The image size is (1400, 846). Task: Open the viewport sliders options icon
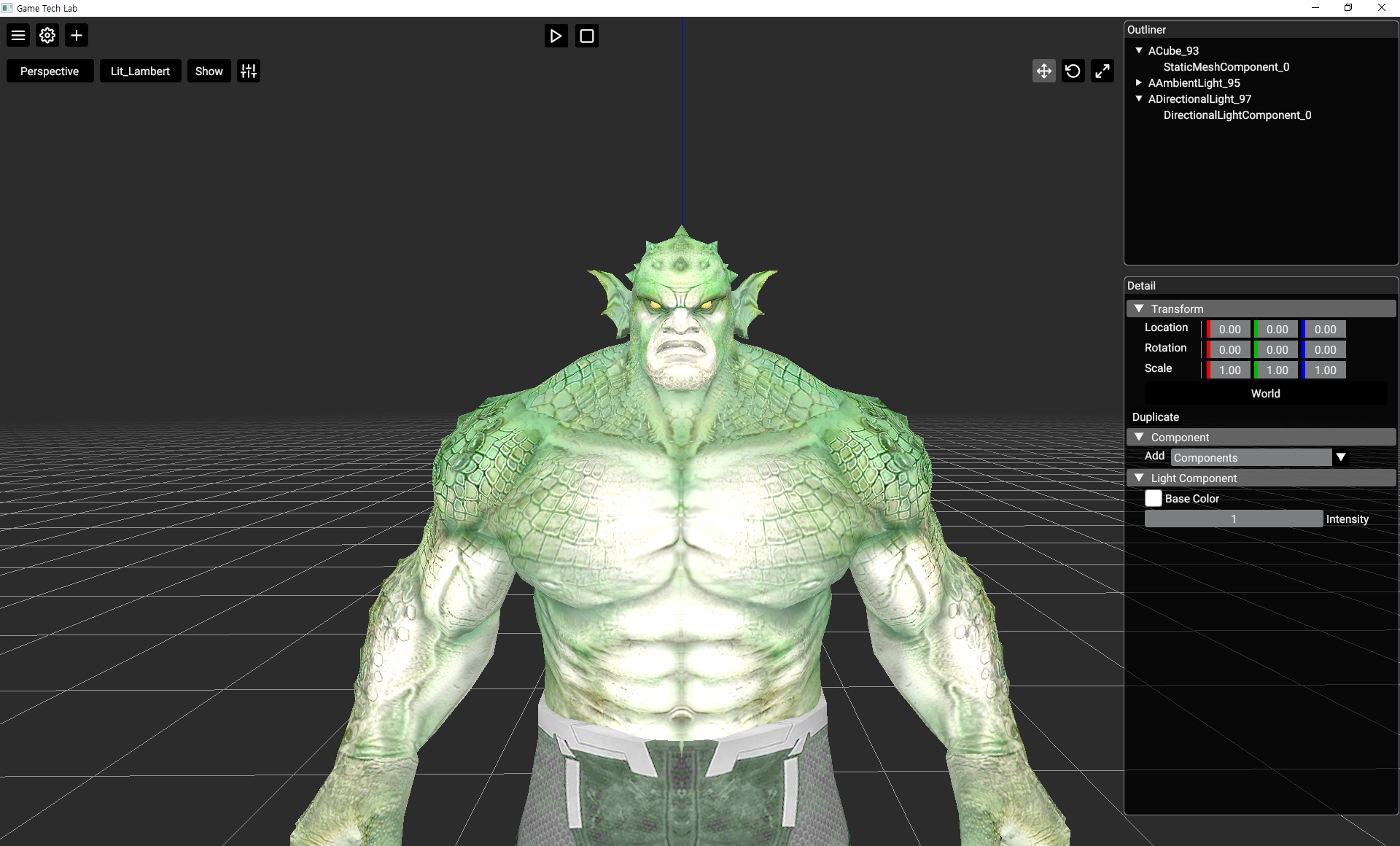249,71
